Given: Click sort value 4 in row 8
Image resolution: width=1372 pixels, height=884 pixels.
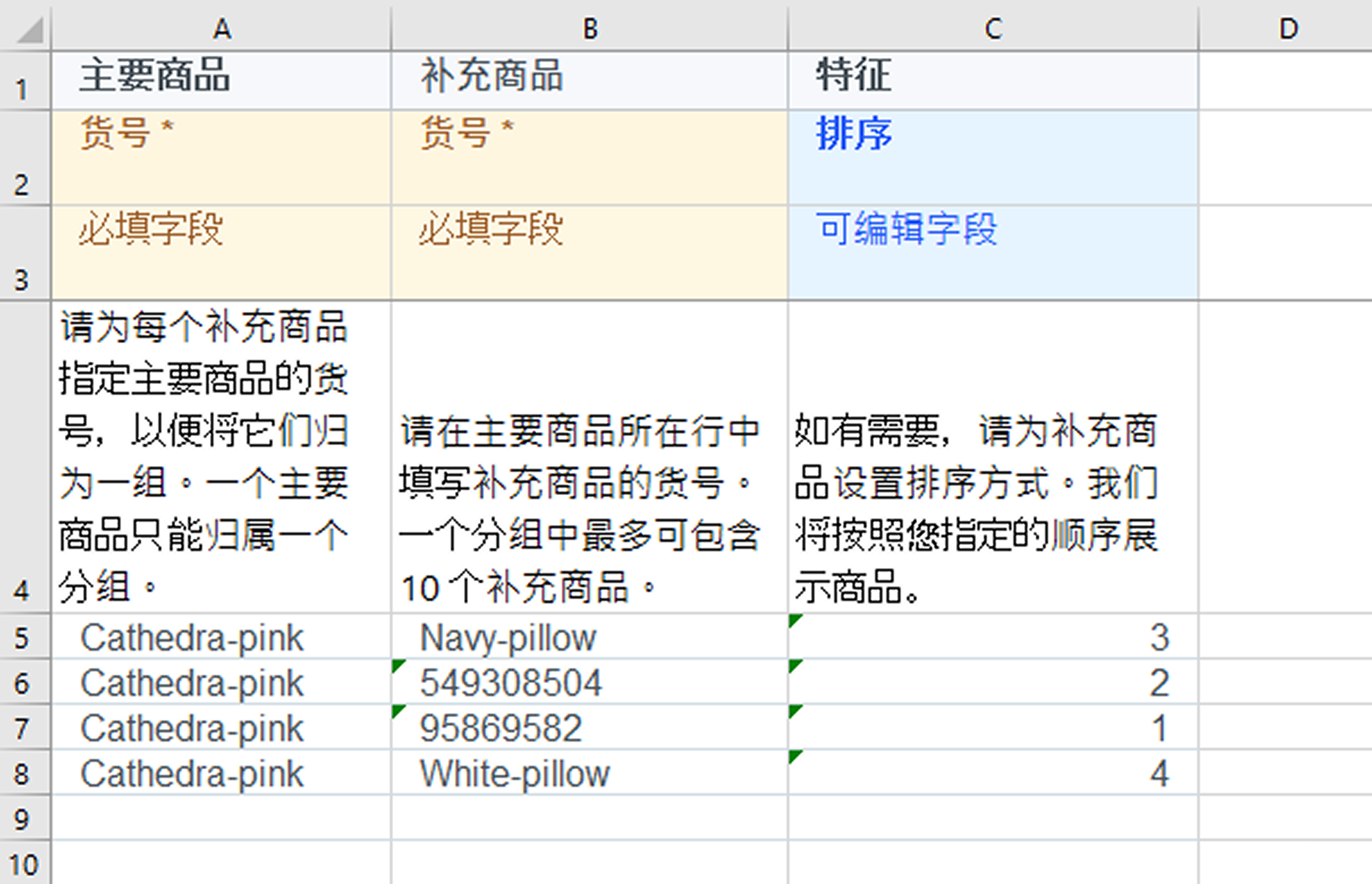Looking at the screenshot, I should 1159,773.
